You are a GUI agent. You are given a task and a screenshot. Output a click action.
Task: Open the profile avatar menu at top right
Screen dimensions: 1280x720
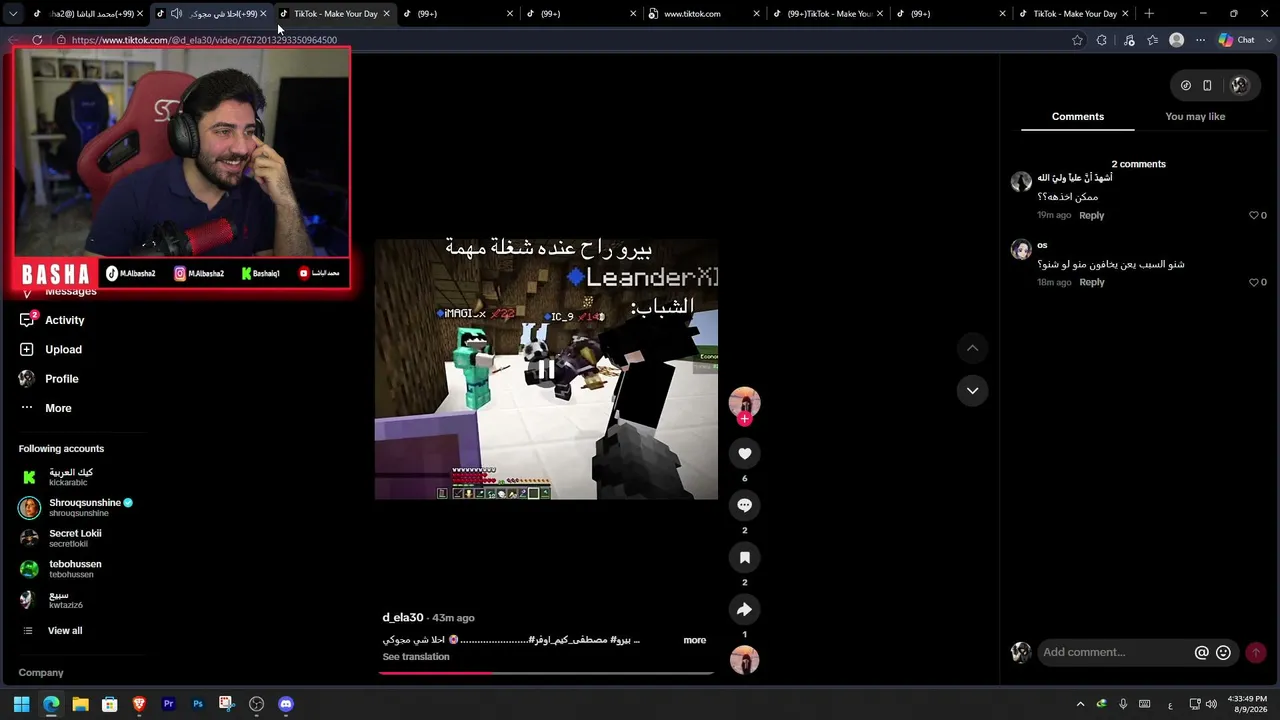(x=1240, y=86)
